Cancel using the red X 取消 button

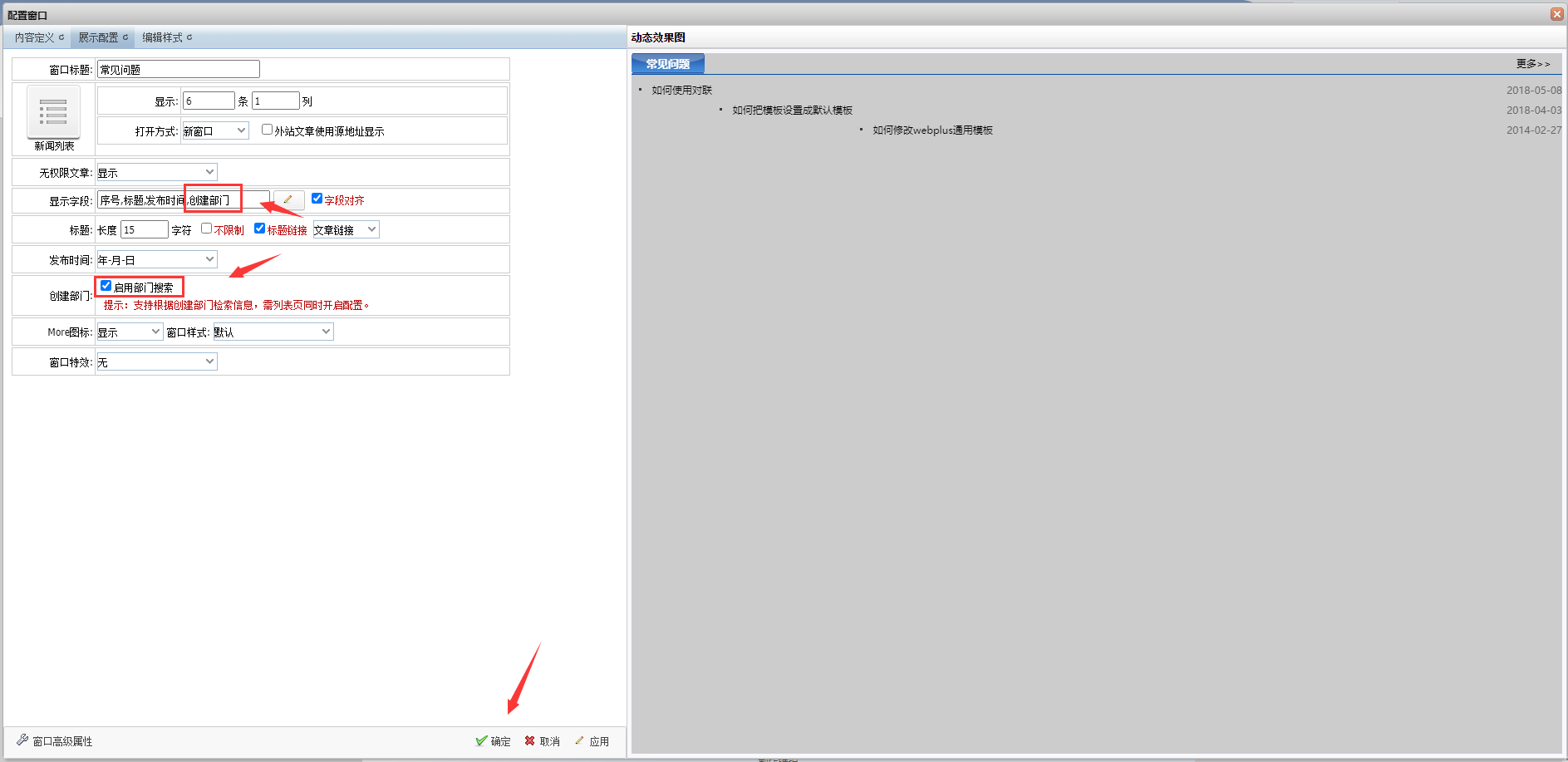pos(542,741)
